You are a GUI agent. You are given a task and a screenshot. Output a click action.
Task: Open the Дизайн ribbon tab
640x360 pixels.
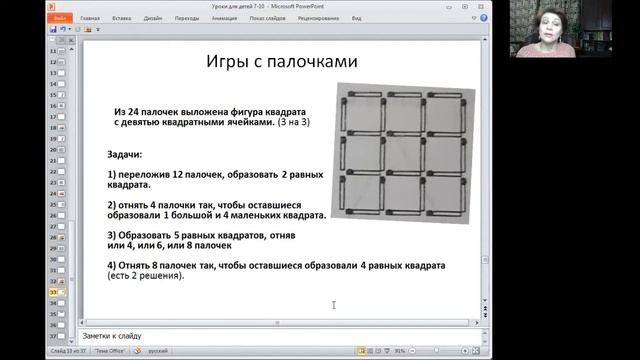pos(153,18)
